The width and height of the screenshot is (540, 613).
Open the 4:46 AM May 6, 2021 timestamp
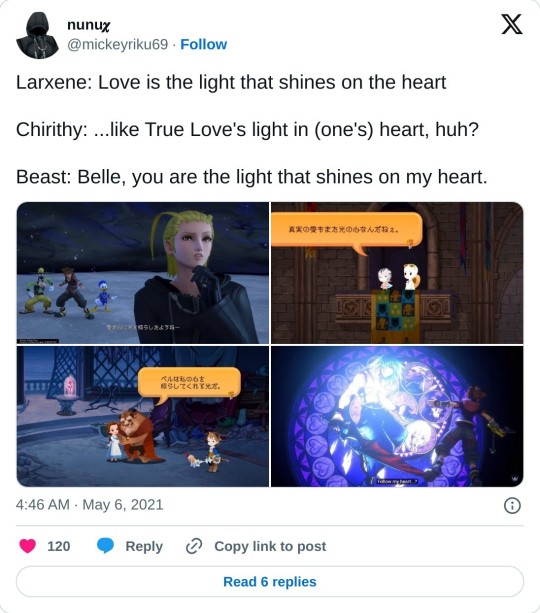click(x=90, y=505)
